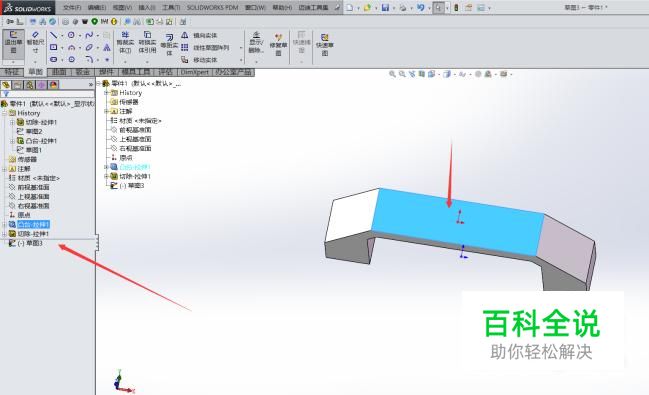This screenshot has width=649, height=395.
Task: Collapse the History folder in left tree
Action: click(5, 113)
